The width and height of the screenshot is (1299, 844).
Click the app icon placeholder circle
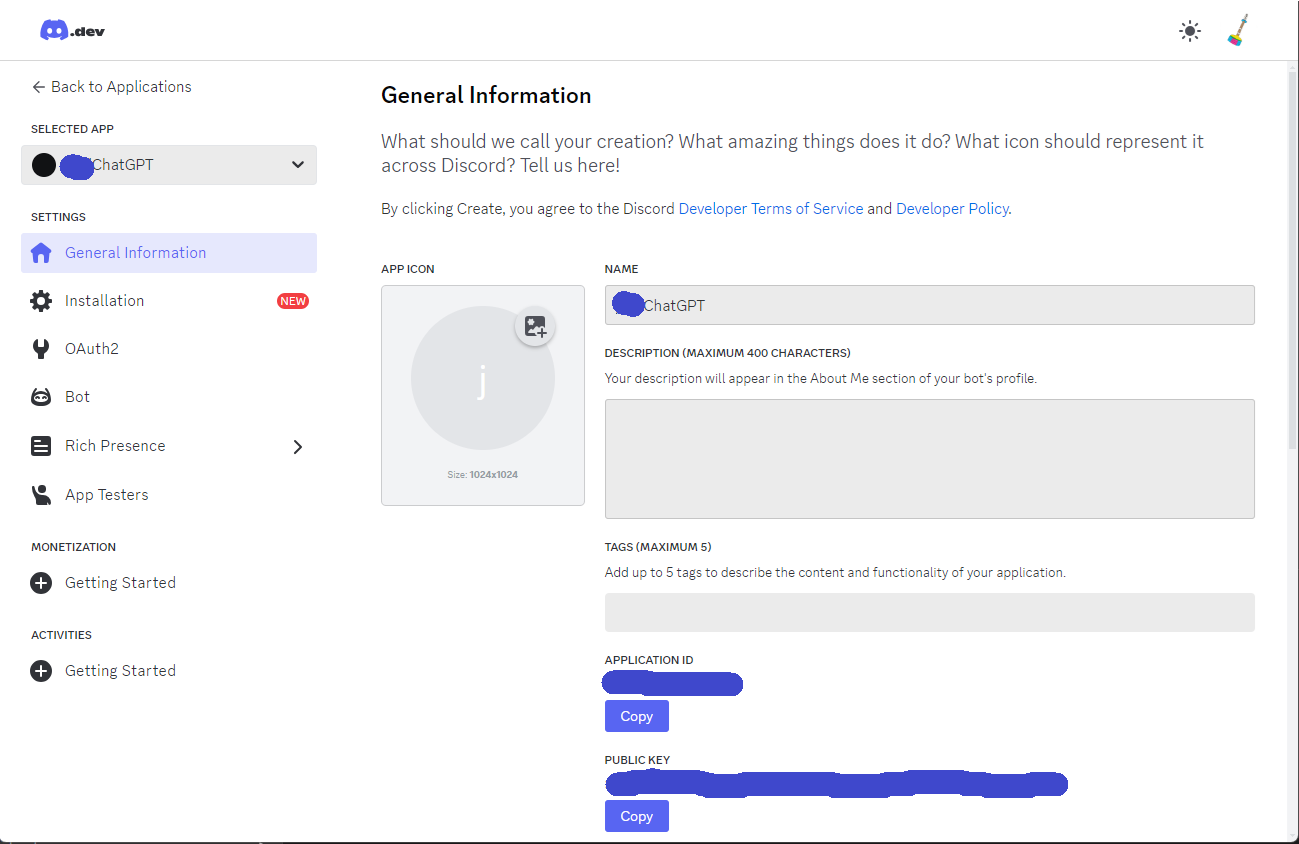tap(483, 378)
